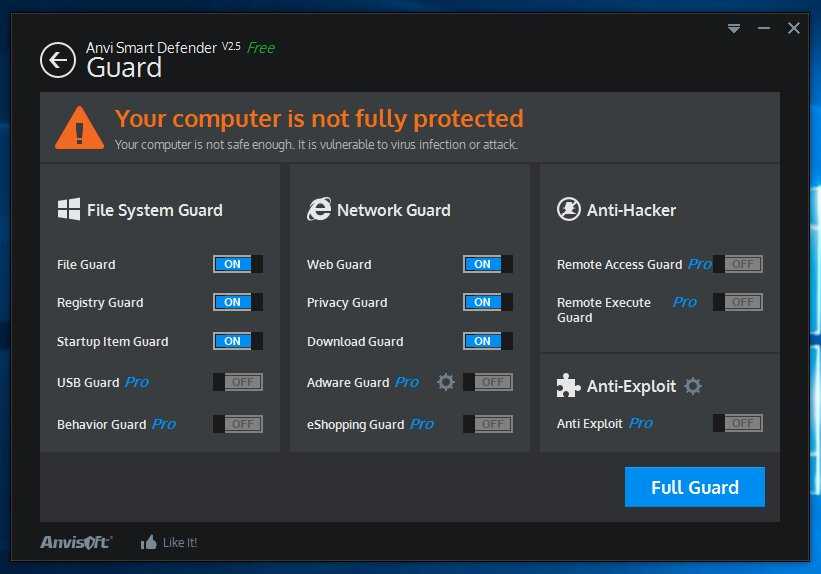821x574 pixels.
Task: Click the Free edition label
Action: [261, 47]
